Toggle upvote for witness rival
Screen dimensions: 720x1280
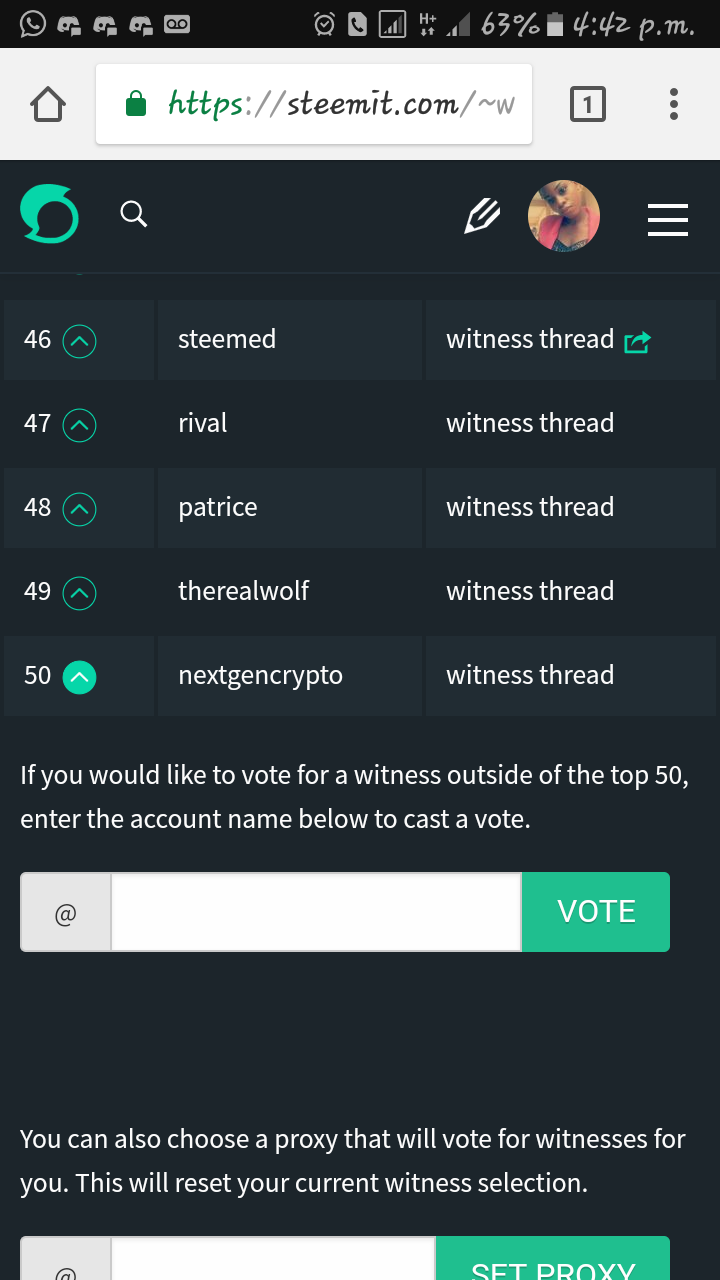tap(80, 426)
